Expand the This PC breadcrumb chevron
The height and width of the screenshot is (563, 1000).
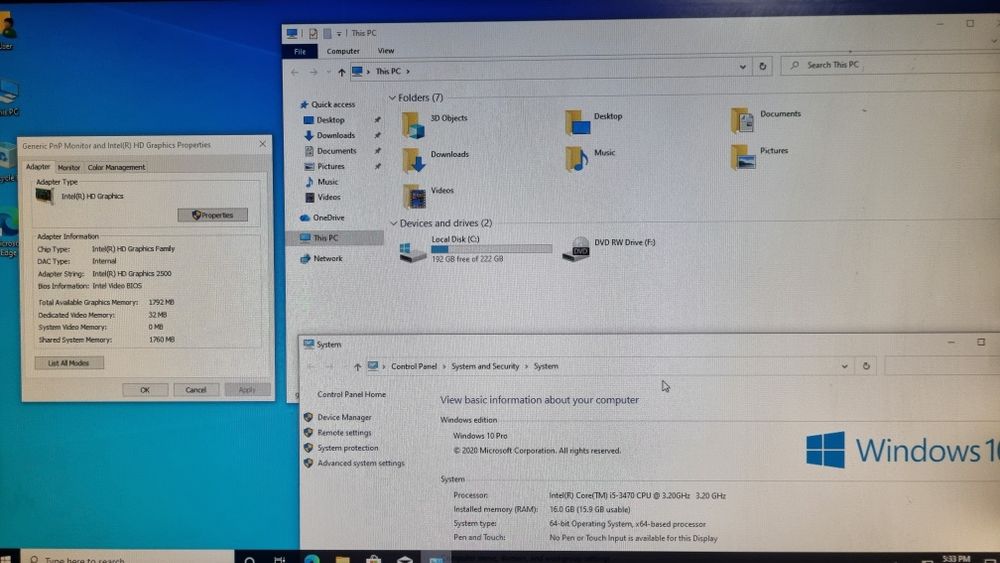(408, 71)
